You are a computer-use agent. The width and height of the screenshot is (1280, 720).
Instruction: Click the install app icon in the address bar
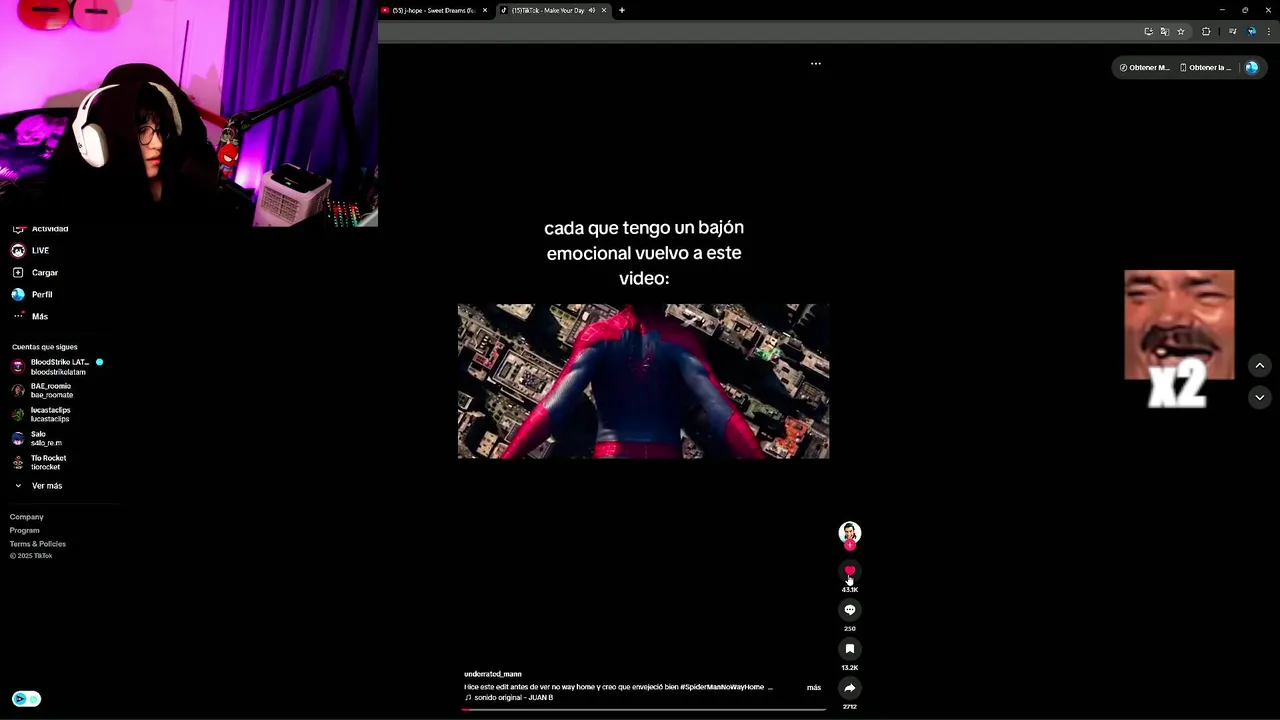click(1149, 32)
